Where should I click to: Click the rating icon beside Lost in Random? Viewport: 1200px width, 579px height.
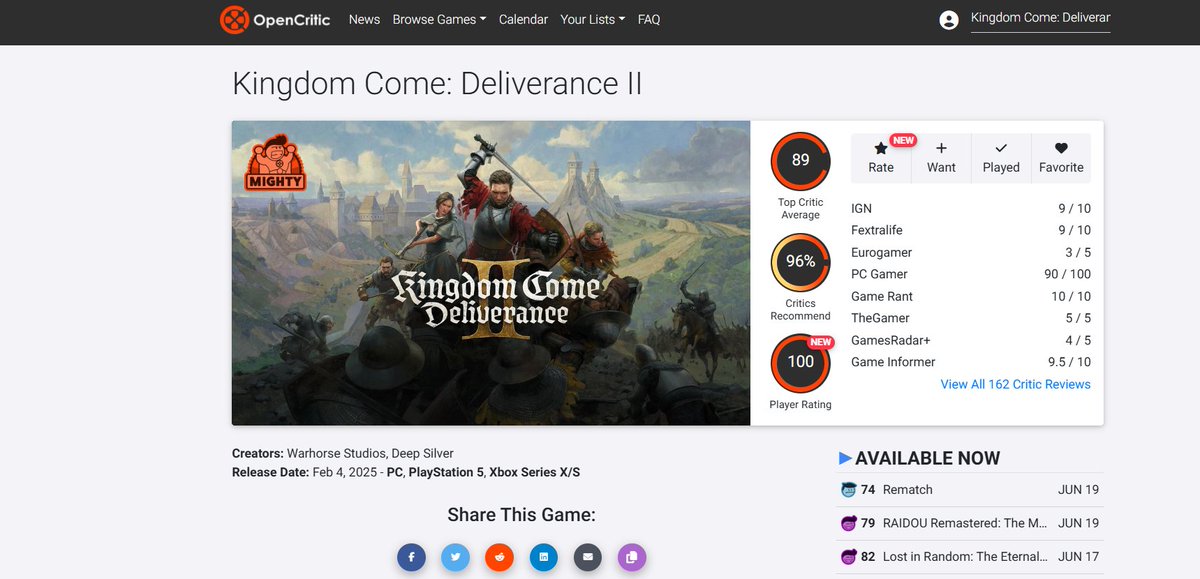click(x=849, y=557)
